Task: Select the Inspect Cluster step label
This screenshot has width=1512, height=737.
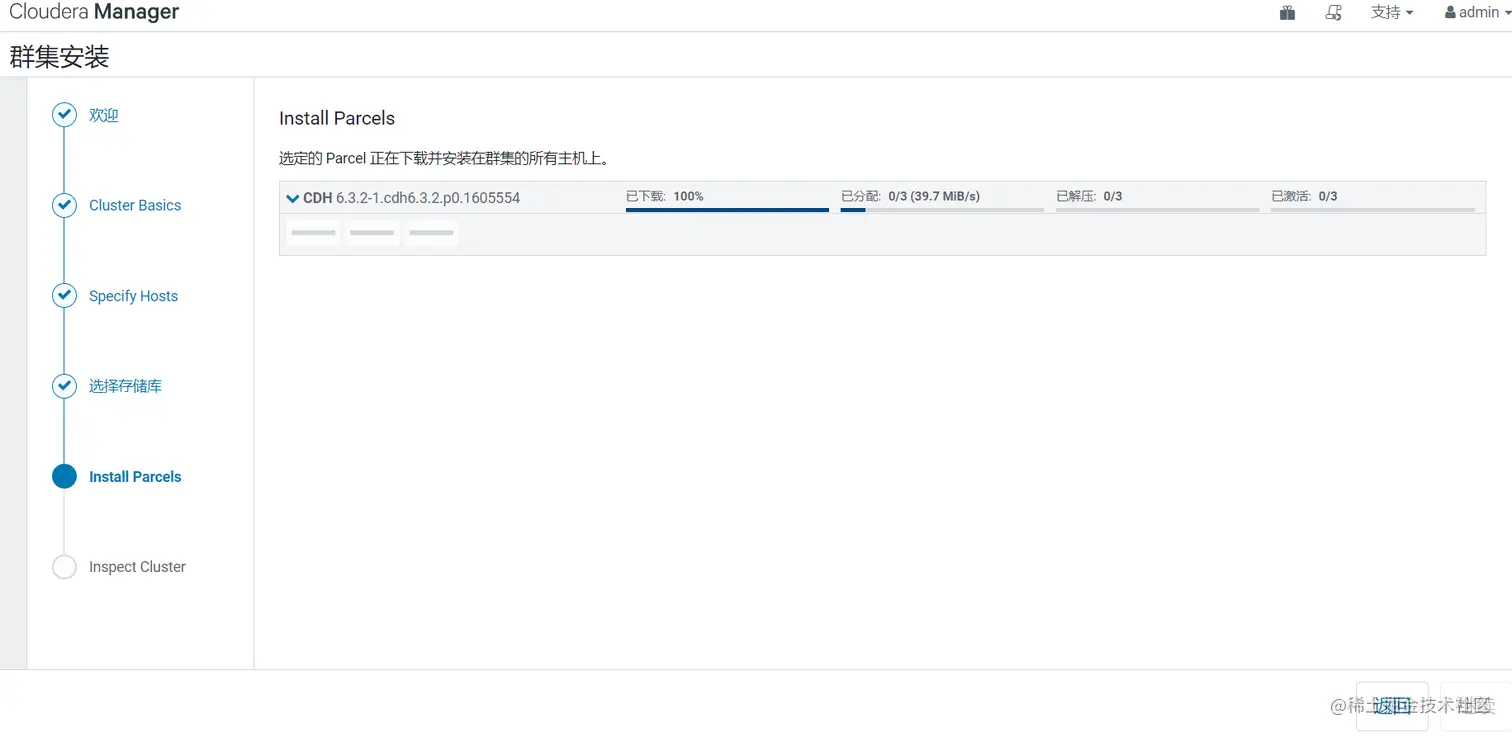Action: [x=137, y=567]
